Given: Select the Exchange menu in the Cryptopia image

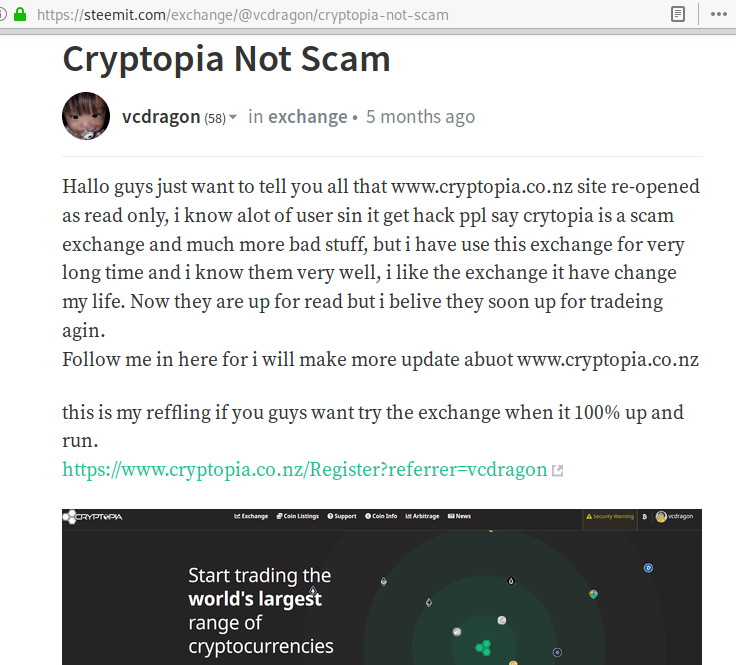Looking at the screenshot, I should (x=251, y=516).
